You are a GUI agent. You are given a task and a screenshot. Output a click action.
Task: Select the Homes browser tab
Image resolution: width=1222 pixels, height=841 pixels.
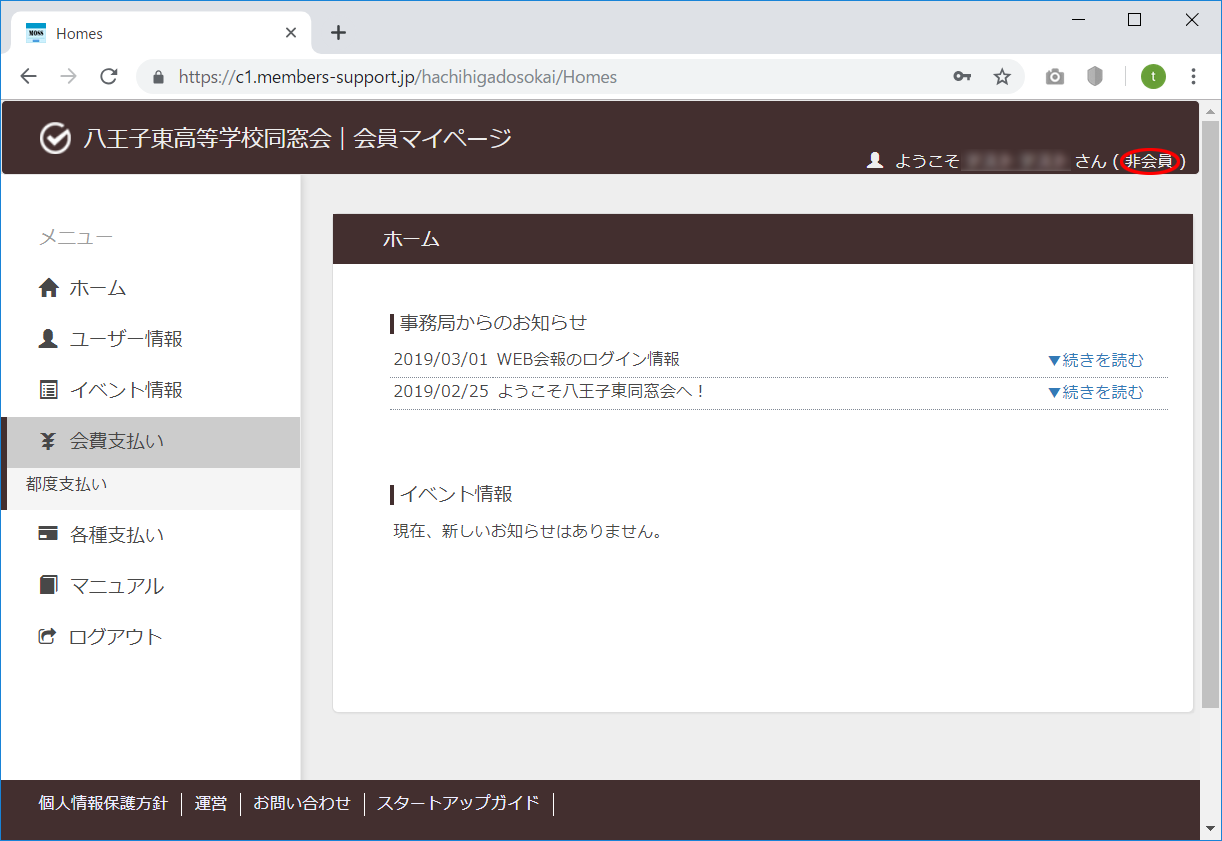(161, 33)
